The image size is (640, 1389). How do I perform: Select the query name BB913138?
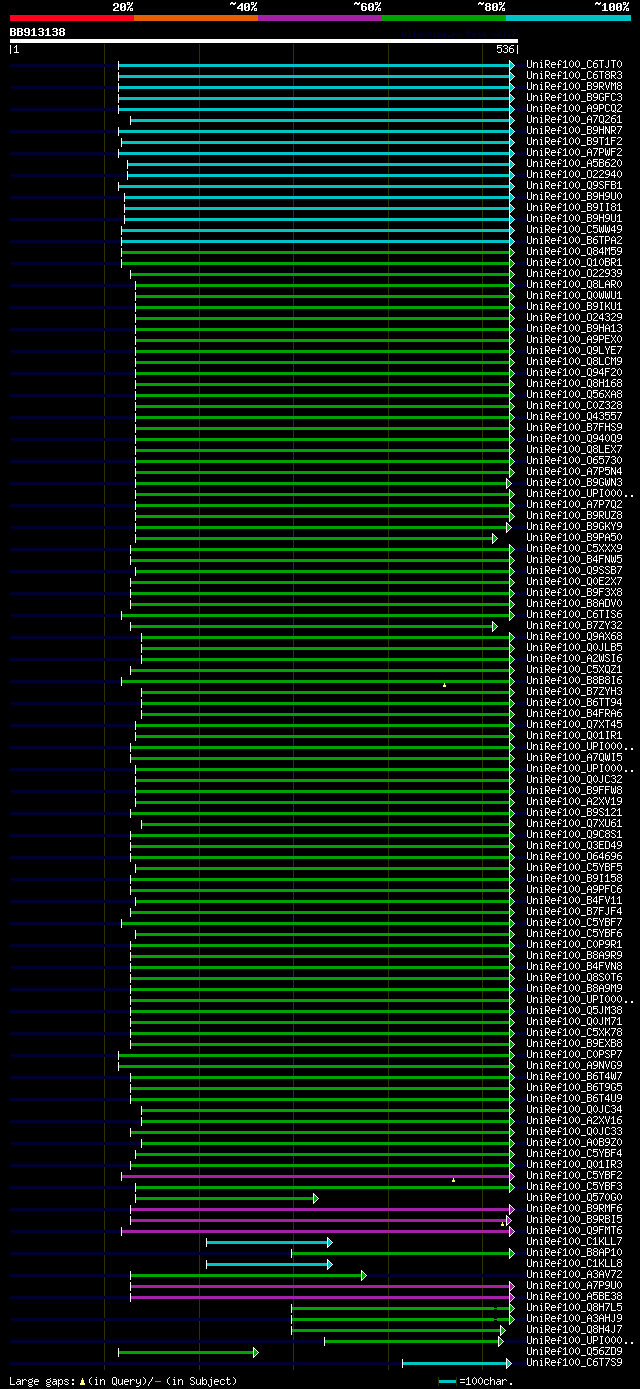[x=38, y=32]
